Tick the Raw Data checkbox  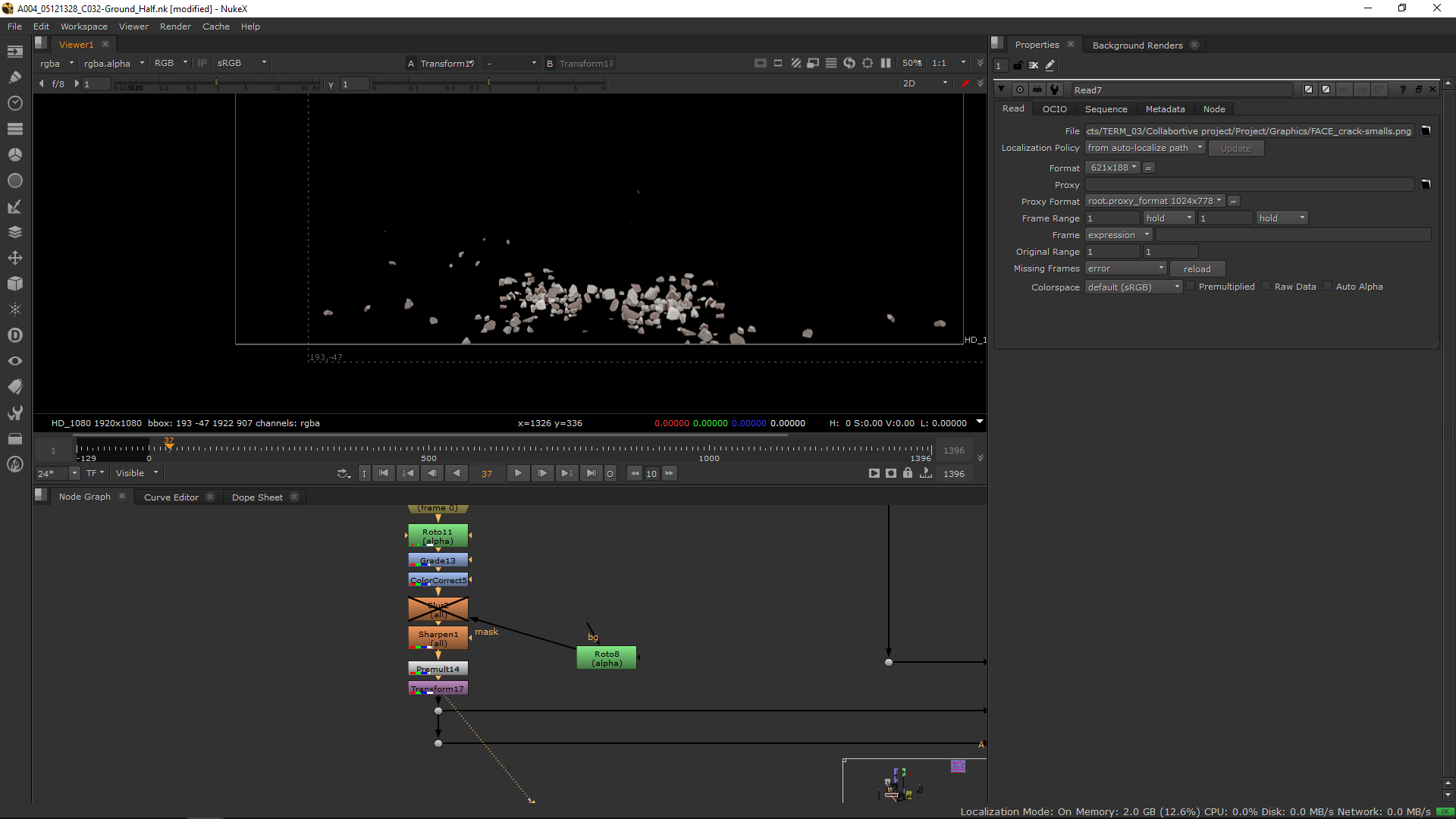coord(1266,287)
